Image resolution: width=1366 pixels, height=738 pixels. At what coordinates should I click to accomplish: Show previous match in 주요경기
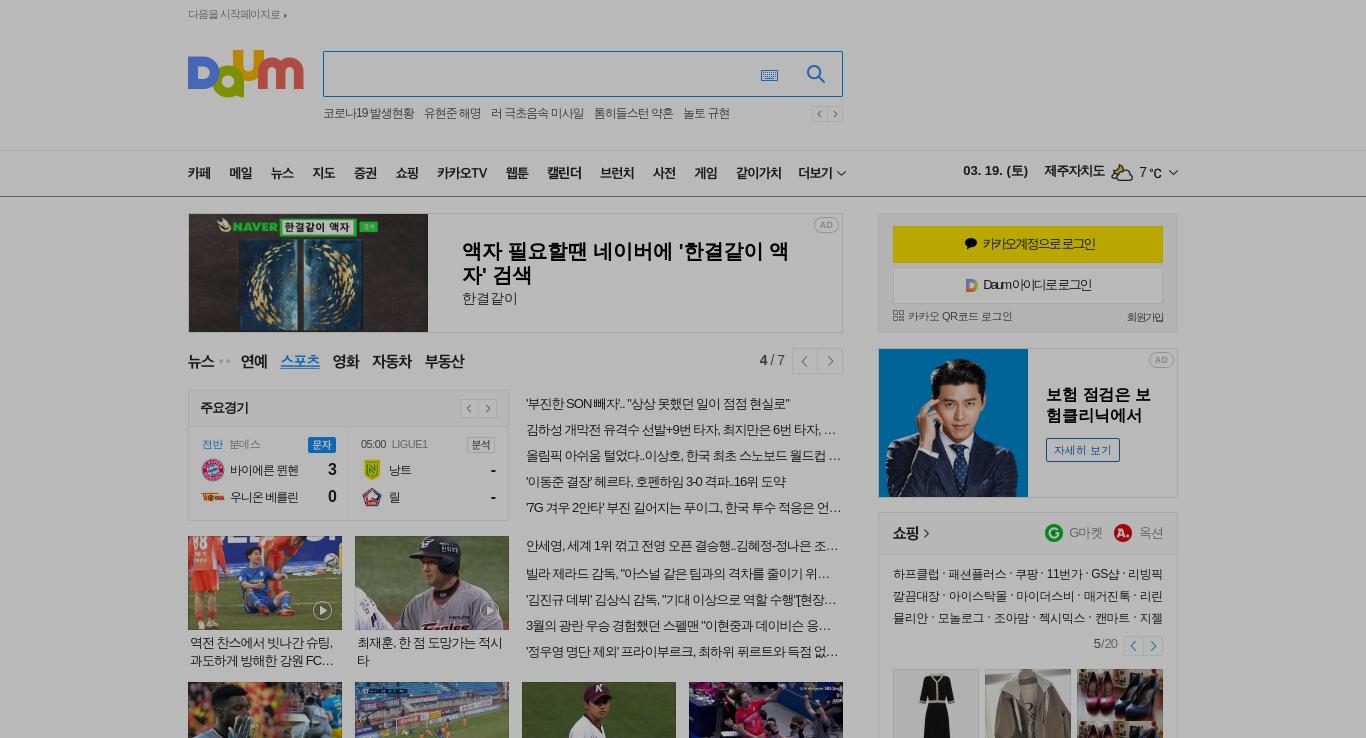[469, 408]
